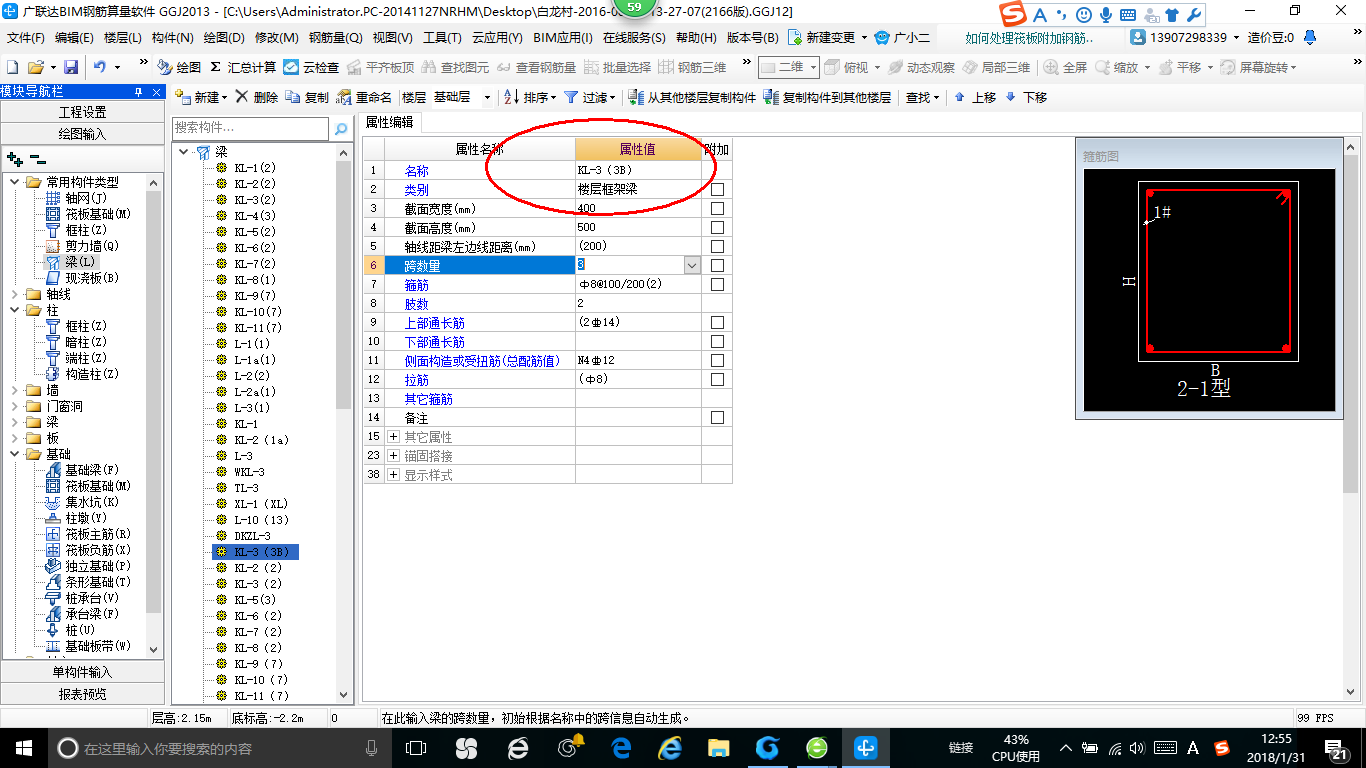Click 上移 move up arrow

(x=975, y=97)
